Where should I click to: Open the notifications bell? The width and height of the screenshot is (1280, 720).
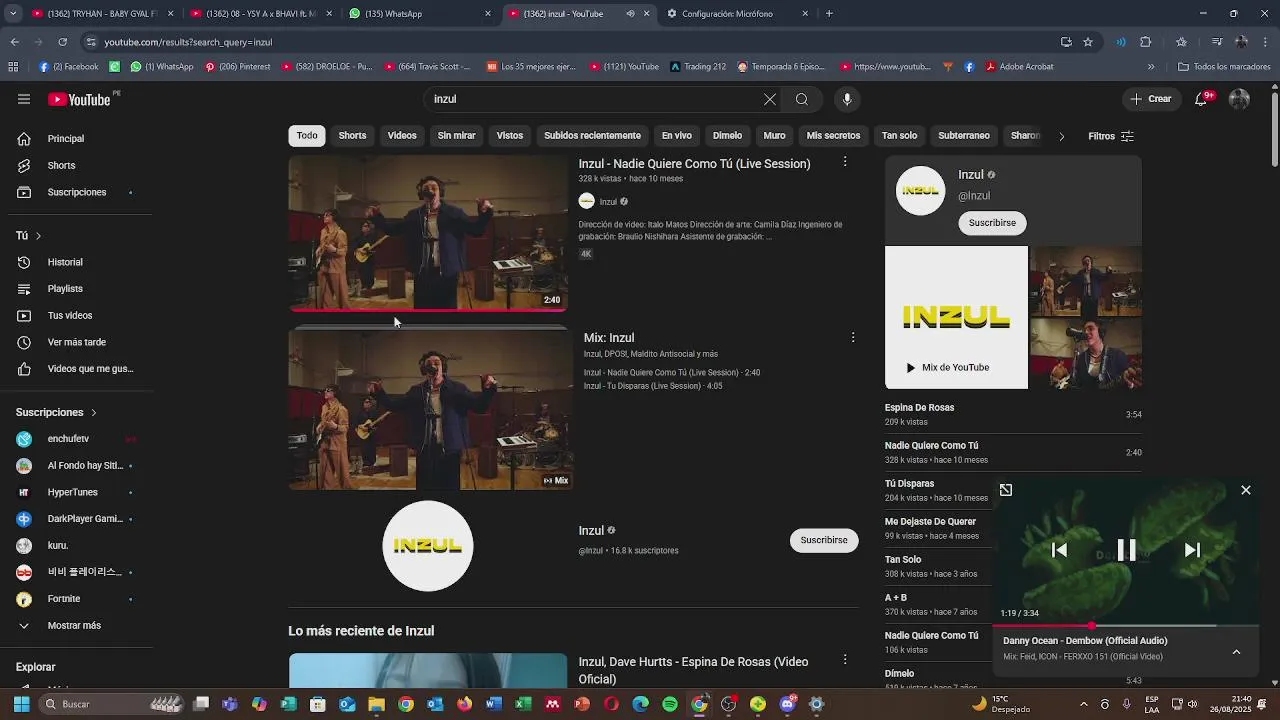click(x=1202, y=99)
